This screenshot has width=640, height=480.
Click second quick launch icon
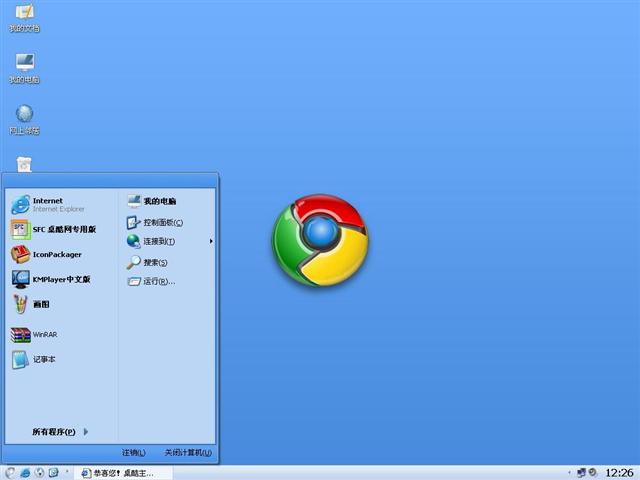(39, 473)
